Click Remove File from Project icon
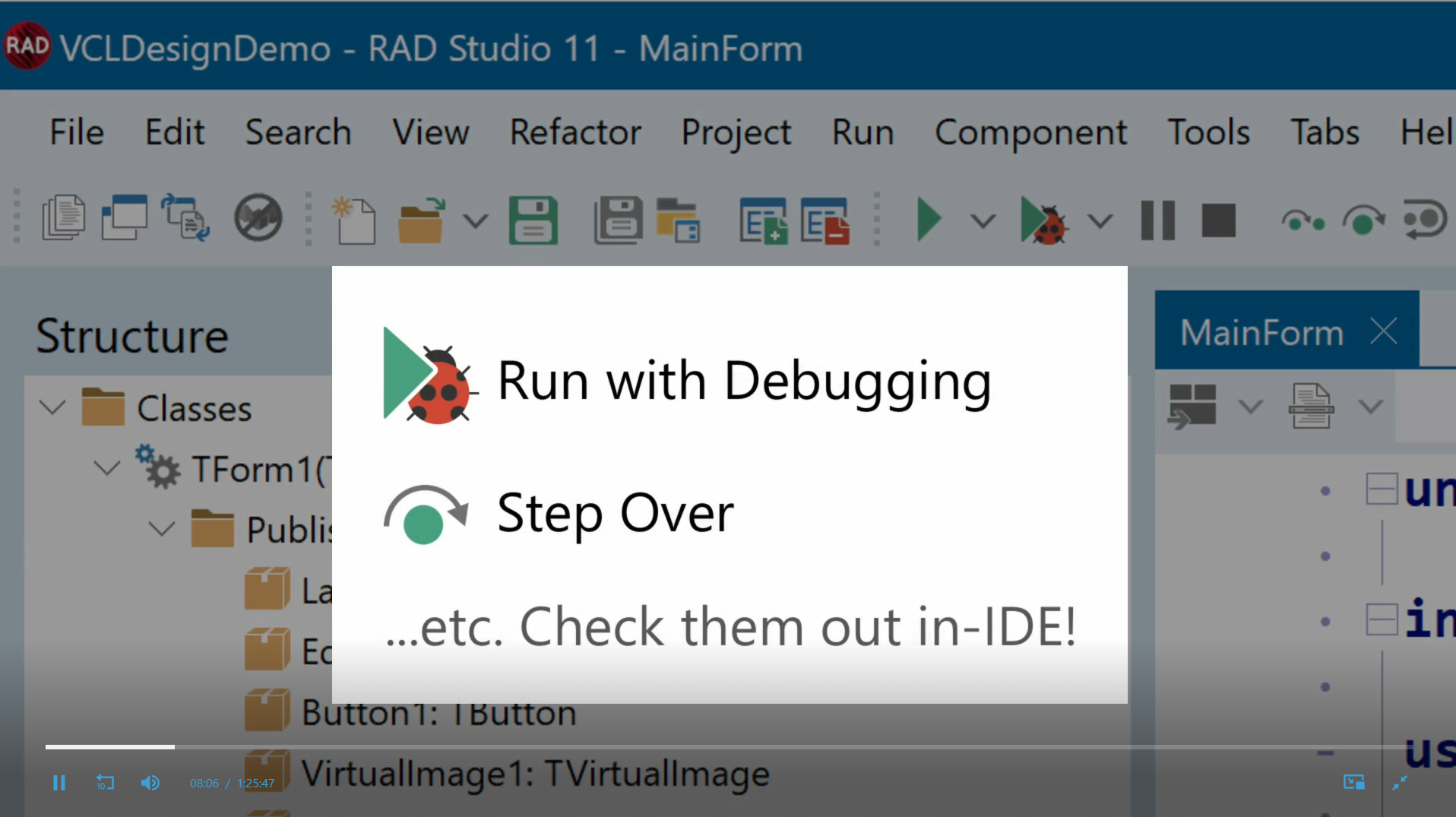The height and width of the screenshot is (817, 1456). pyautogui.click(x=825, y=221)
